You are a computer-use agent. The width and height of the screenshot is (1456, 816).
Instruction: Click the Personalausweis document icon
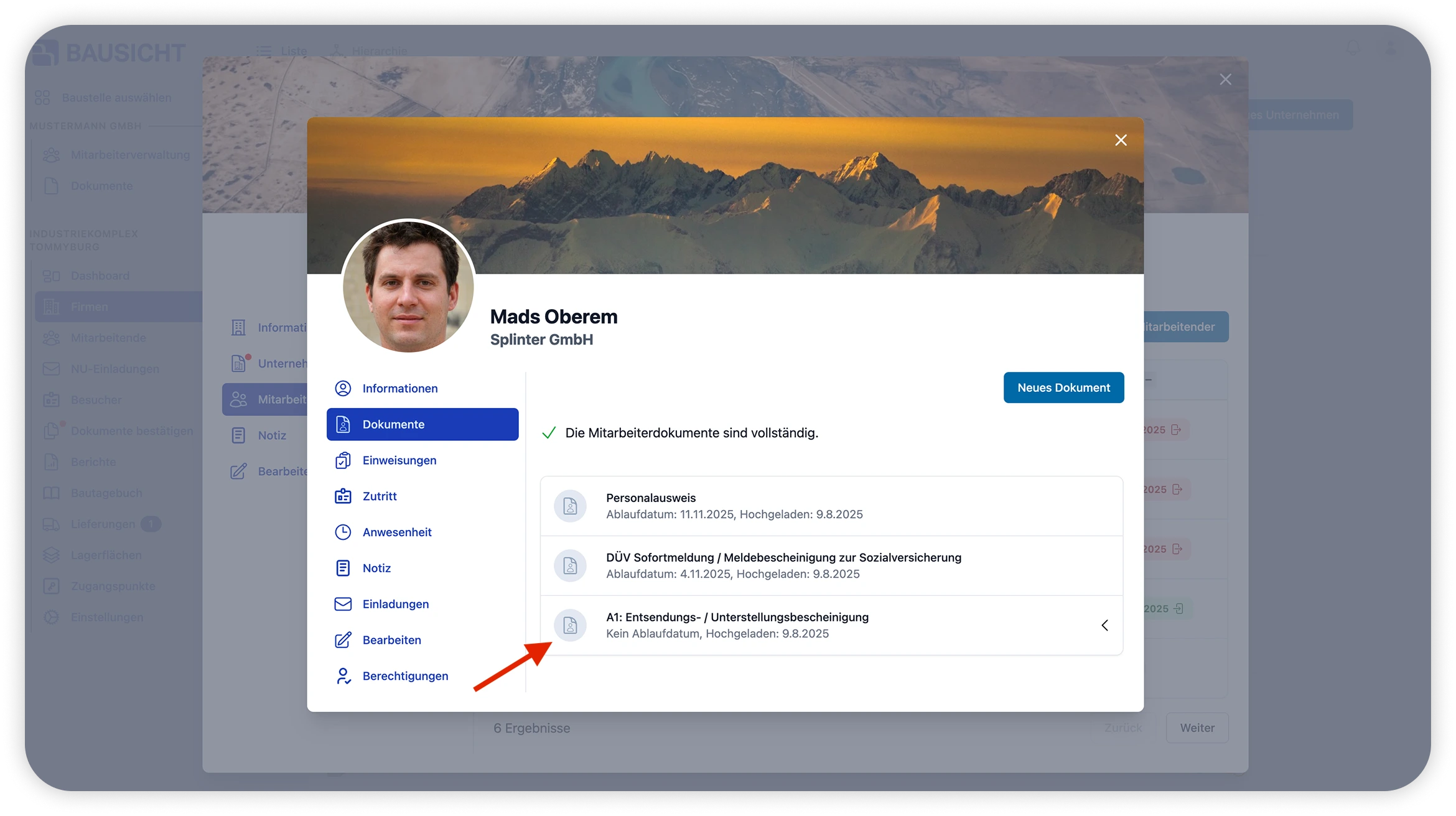[x=570, y=506]
